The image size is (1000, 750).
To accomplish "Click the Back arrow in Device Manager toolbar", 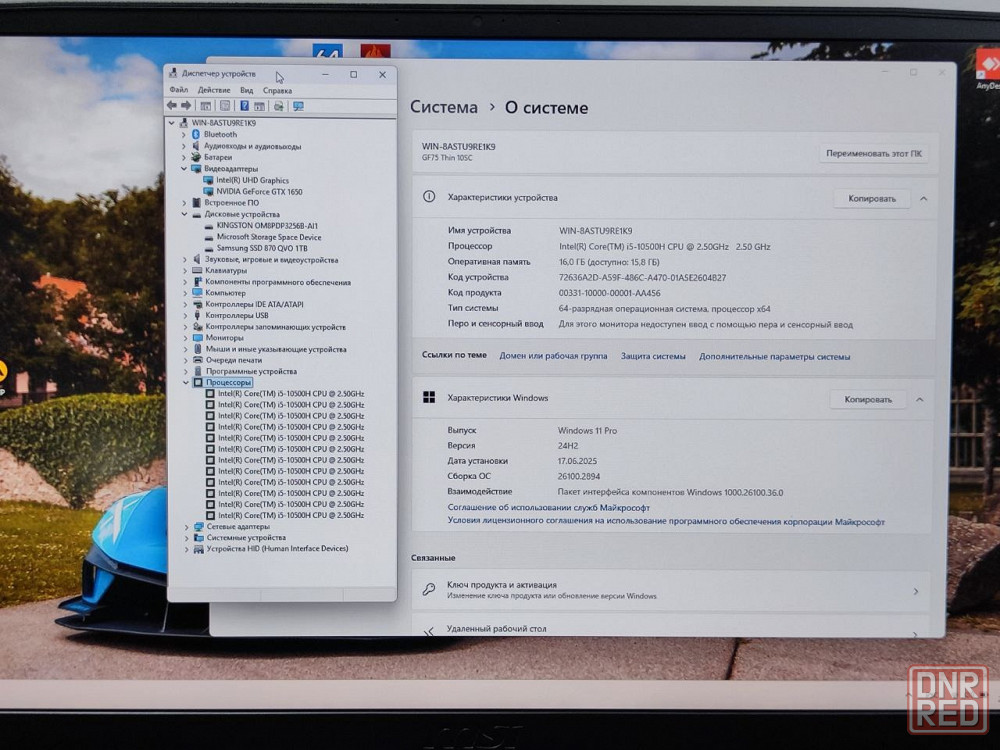I will 172,106.
